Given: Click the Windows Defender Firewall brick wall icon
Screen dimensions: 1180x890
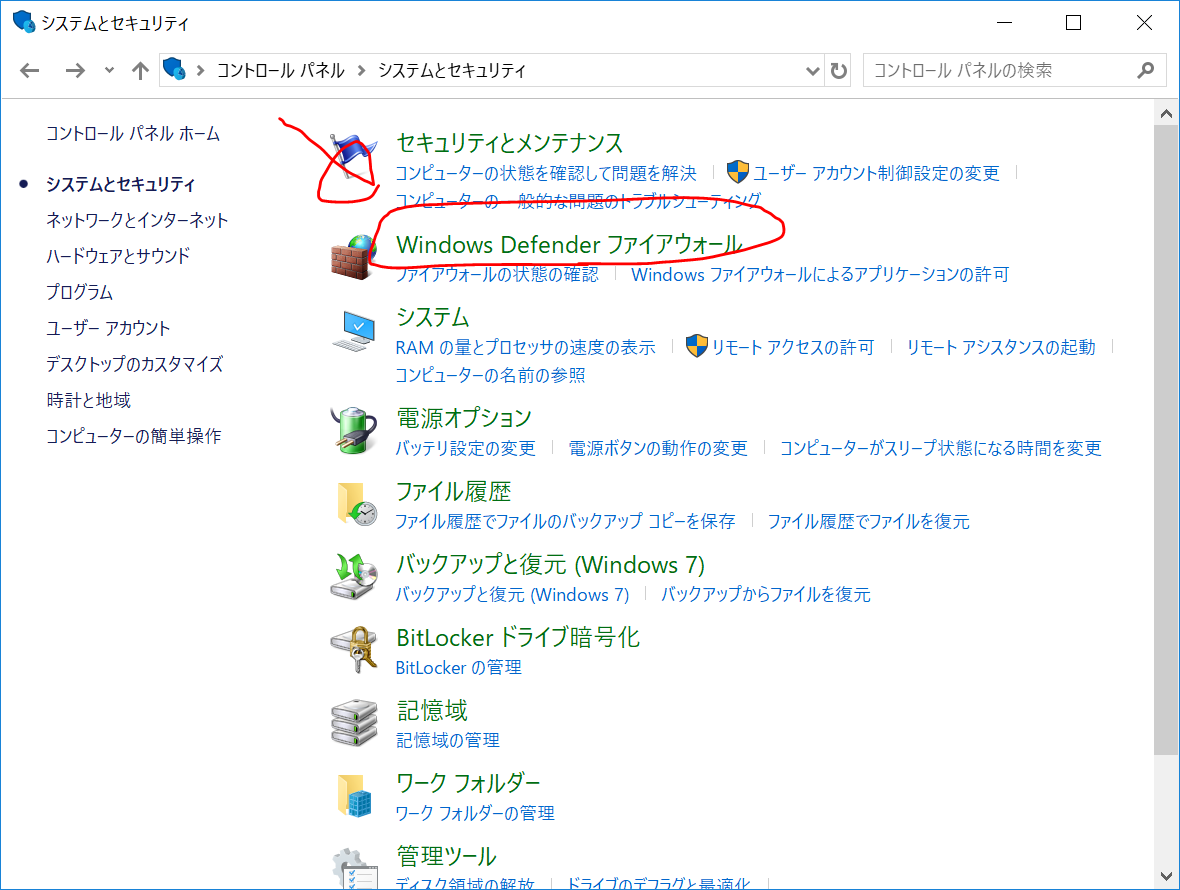Looking at the screenshot, I should point(353,257).
